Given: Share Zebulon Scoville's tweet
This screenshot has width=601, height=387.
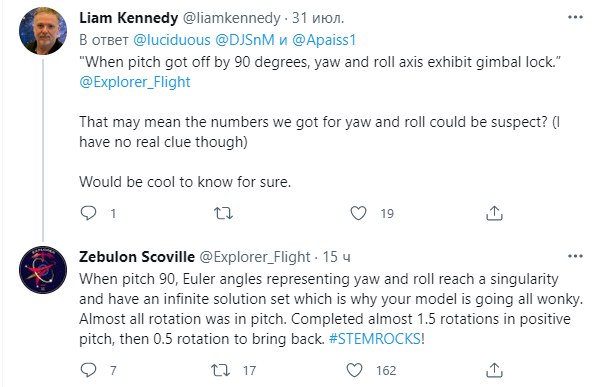Looking at the screenshot, I should [x=494, y=370].
